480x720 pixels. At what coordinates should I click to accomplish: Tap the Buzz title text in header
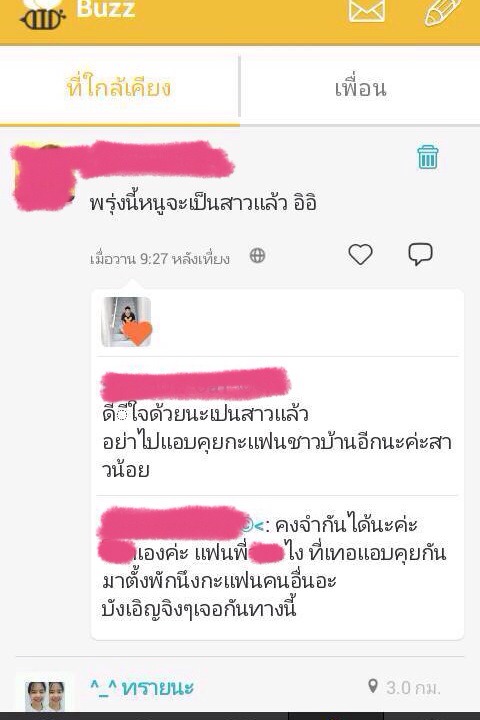105,9
